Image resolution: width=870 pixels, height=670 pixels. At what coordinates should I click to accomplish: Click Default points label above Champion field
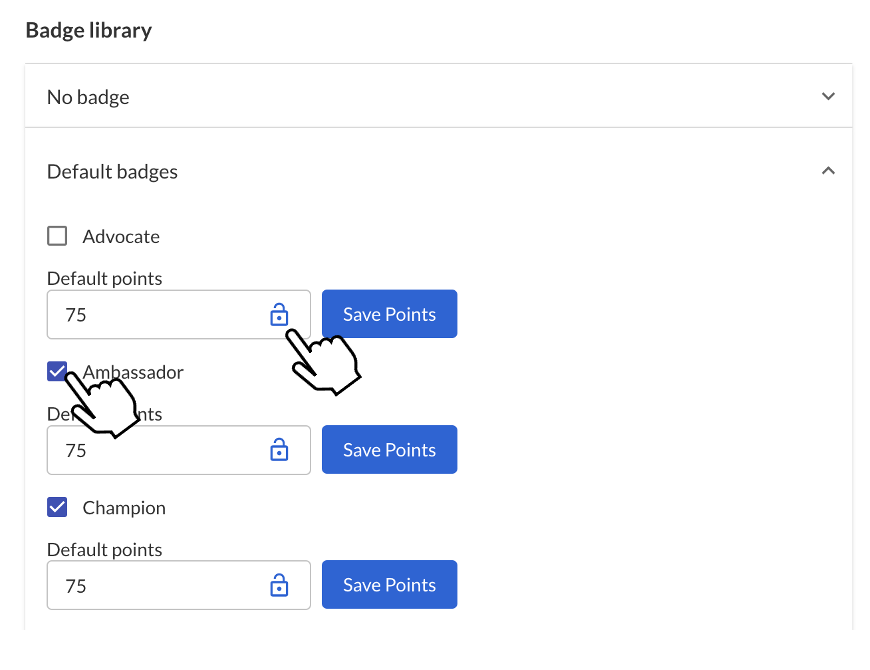104,550
